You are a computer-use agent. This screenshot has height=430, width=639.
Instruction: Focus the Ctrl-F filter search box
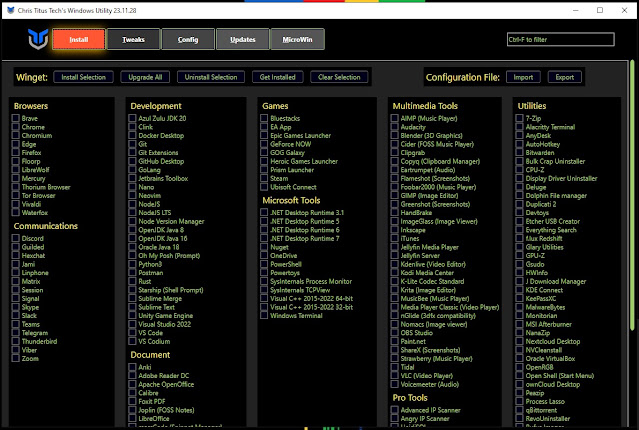coord(560,40)
